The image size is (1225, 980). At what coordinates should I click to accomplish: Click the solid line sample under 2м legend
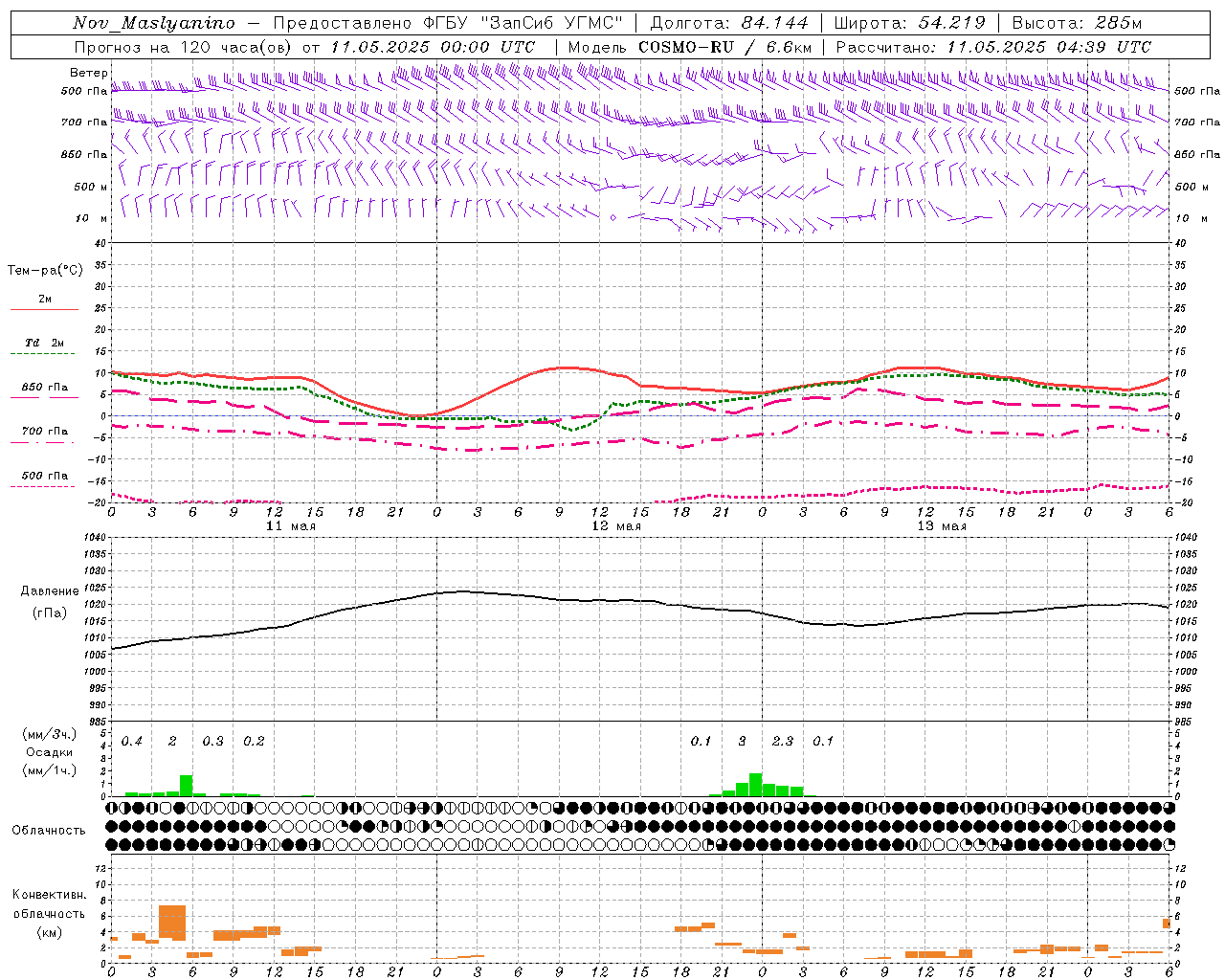point(45,310)
